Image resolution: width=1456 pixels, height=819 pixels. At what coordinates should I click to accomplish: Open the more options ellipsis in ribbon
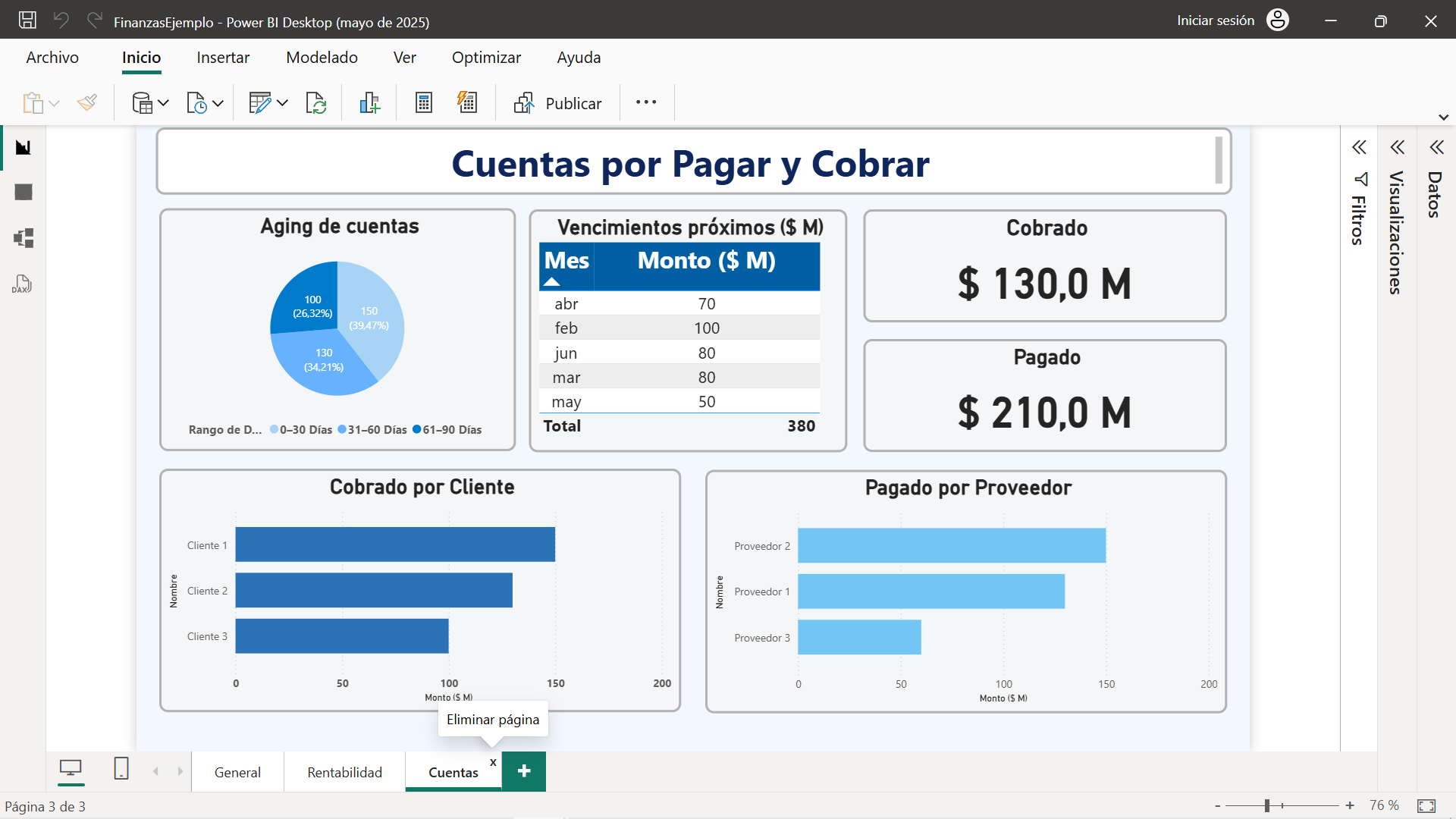646,102
